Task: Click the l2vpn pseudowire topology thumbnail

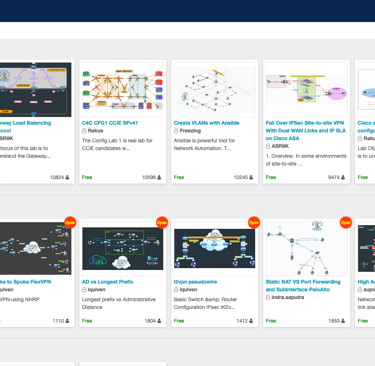Action: (214, 249)
